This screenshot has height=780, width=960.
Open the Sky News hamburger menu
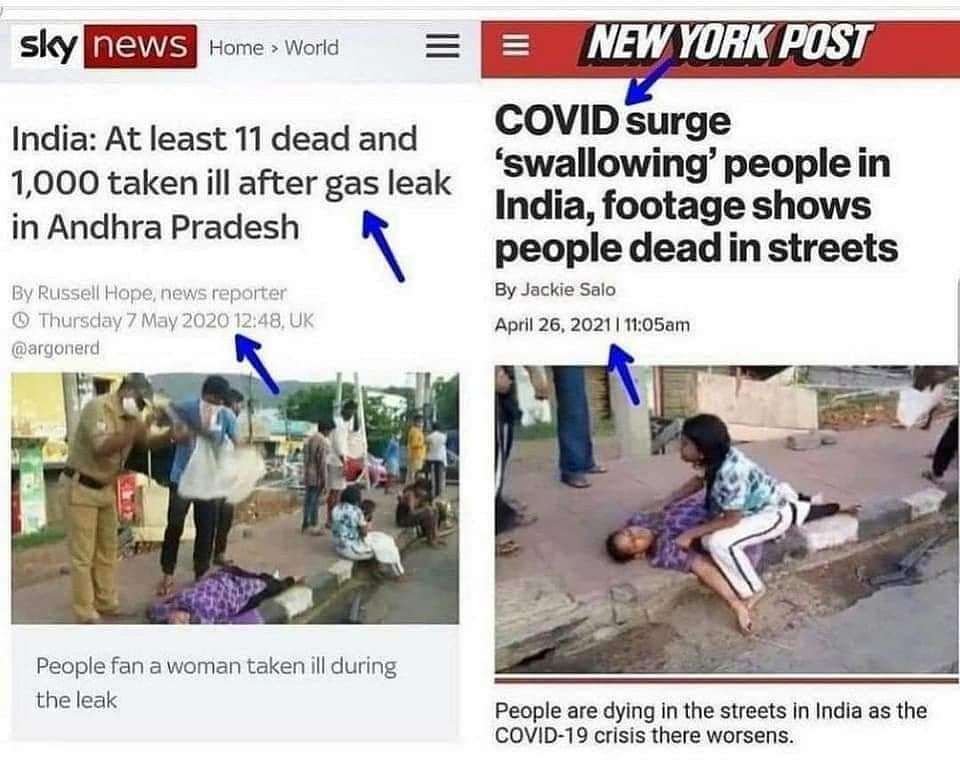point(443,46)
